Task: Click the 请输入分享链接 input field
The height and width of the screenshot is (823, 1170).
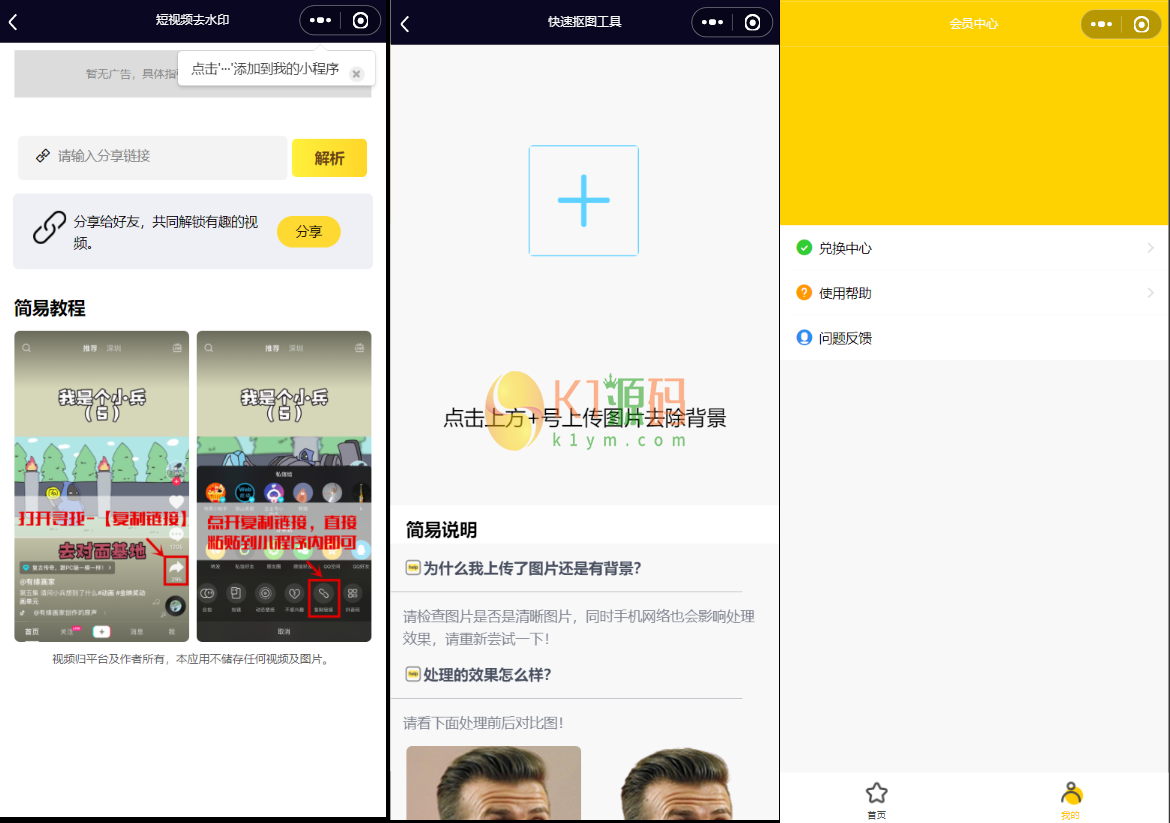Action: tap(152, 157)
